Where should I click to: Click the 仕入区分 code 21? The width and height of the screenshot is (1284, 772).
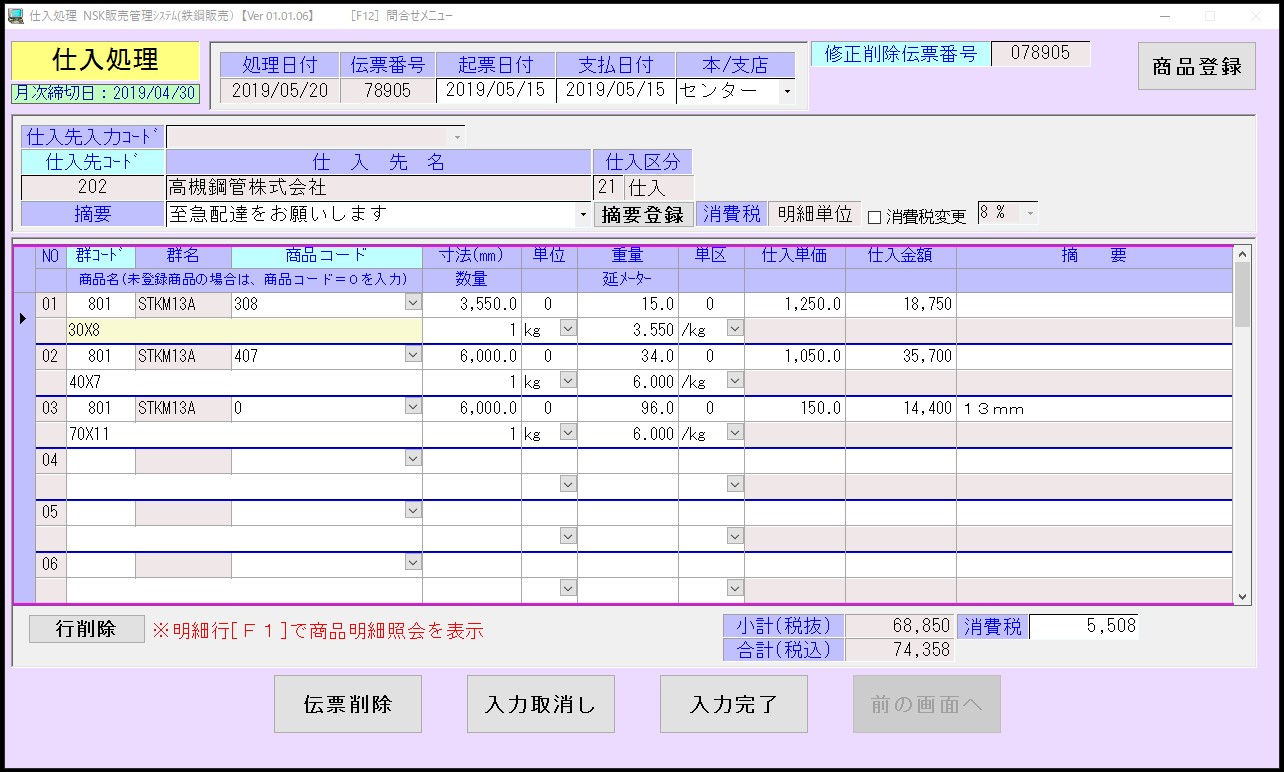(x=607, y=187)
